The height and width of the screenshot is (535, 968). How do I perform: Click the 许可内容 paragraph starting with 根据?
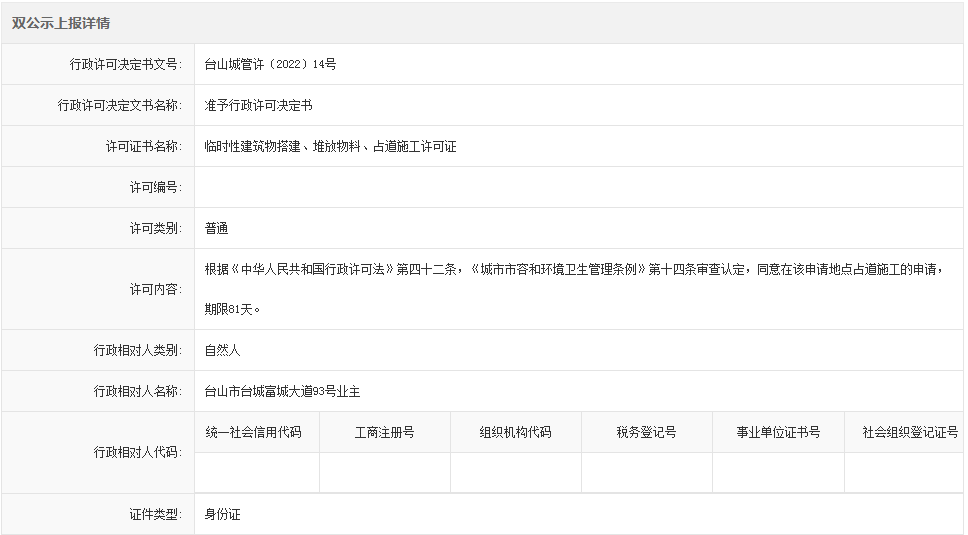576,269
